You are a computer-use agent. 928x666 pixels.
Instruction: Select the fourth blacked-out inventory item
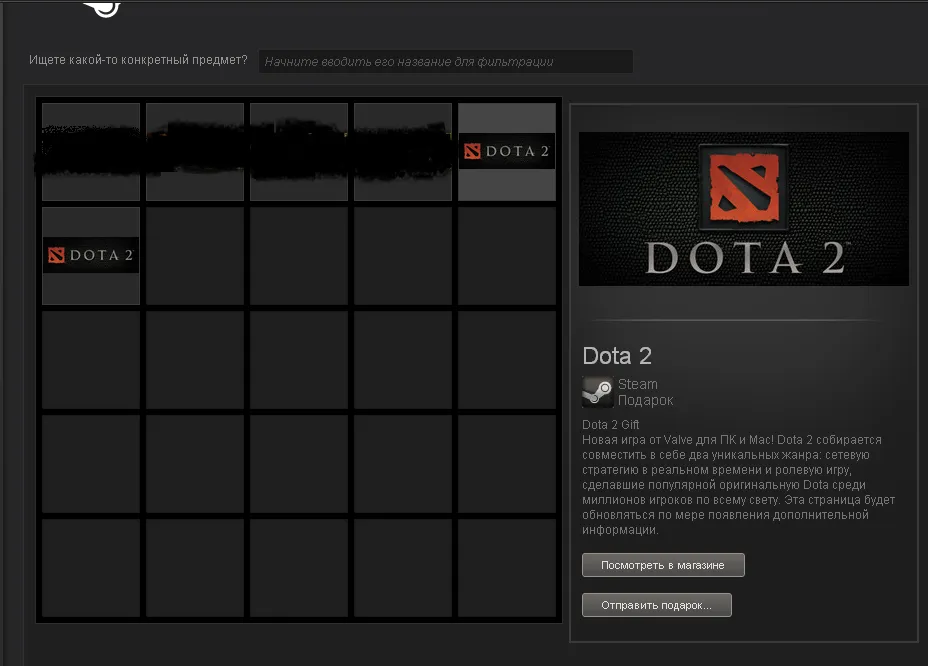coord(403,152)
